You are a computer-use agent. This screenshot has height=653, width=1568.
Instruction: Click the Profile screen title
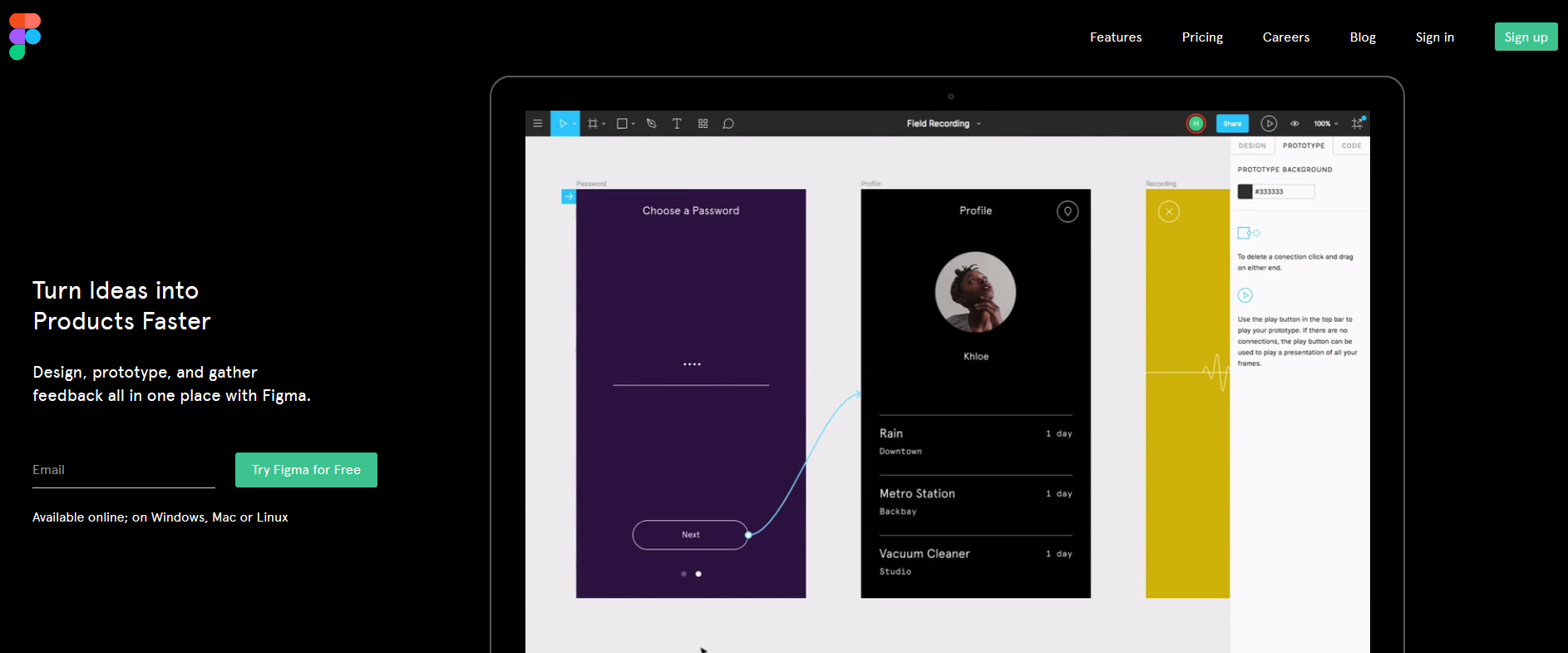975,211
